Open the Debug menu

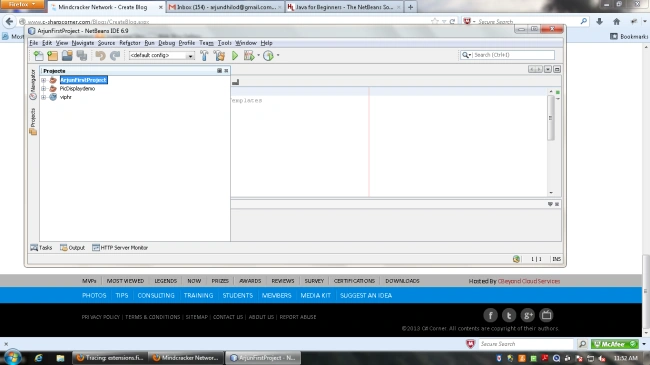pyautogui.click(x=167, y=43)
